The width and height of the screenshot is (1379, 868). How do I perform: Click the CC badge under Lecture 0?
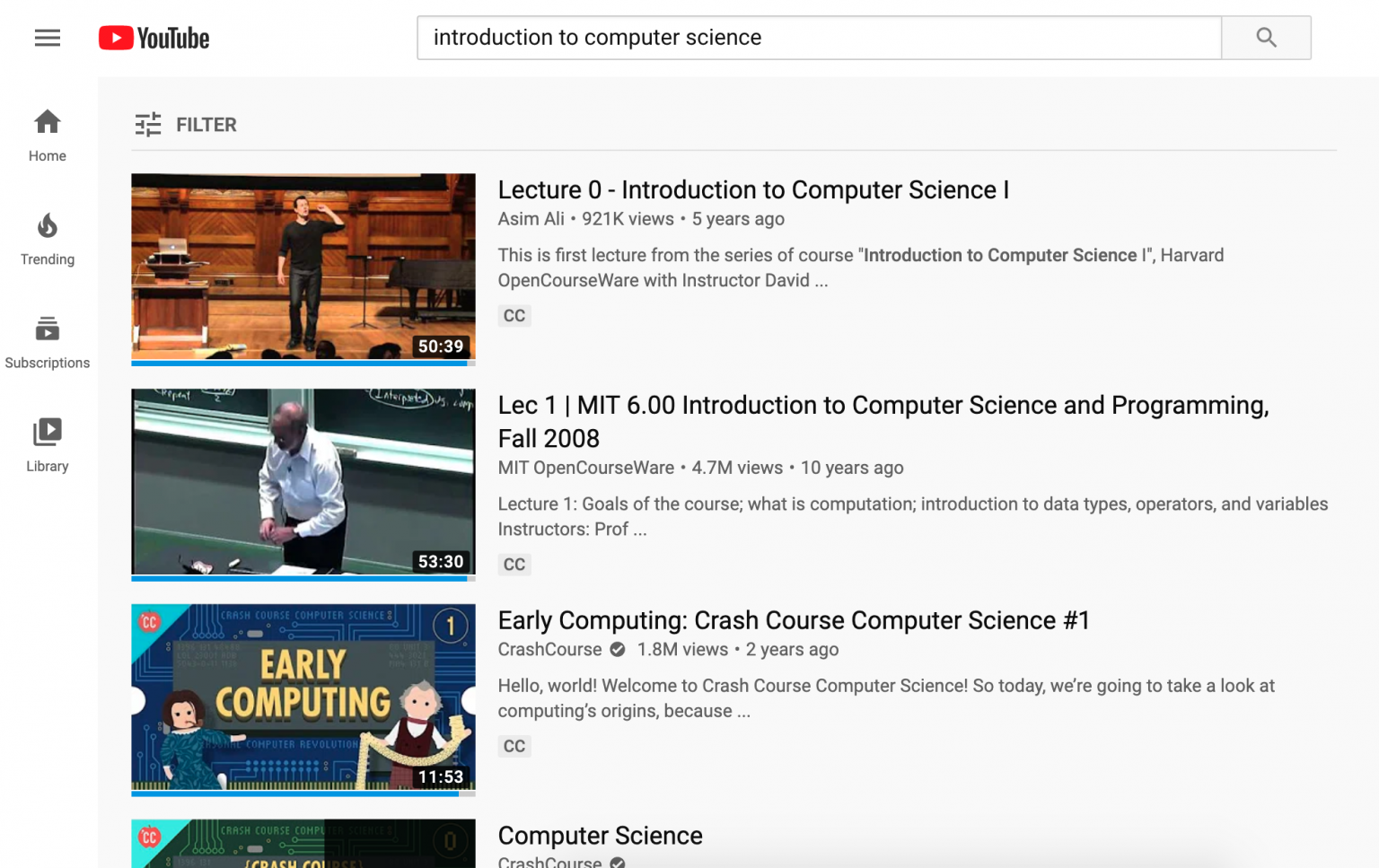point(514,316)
